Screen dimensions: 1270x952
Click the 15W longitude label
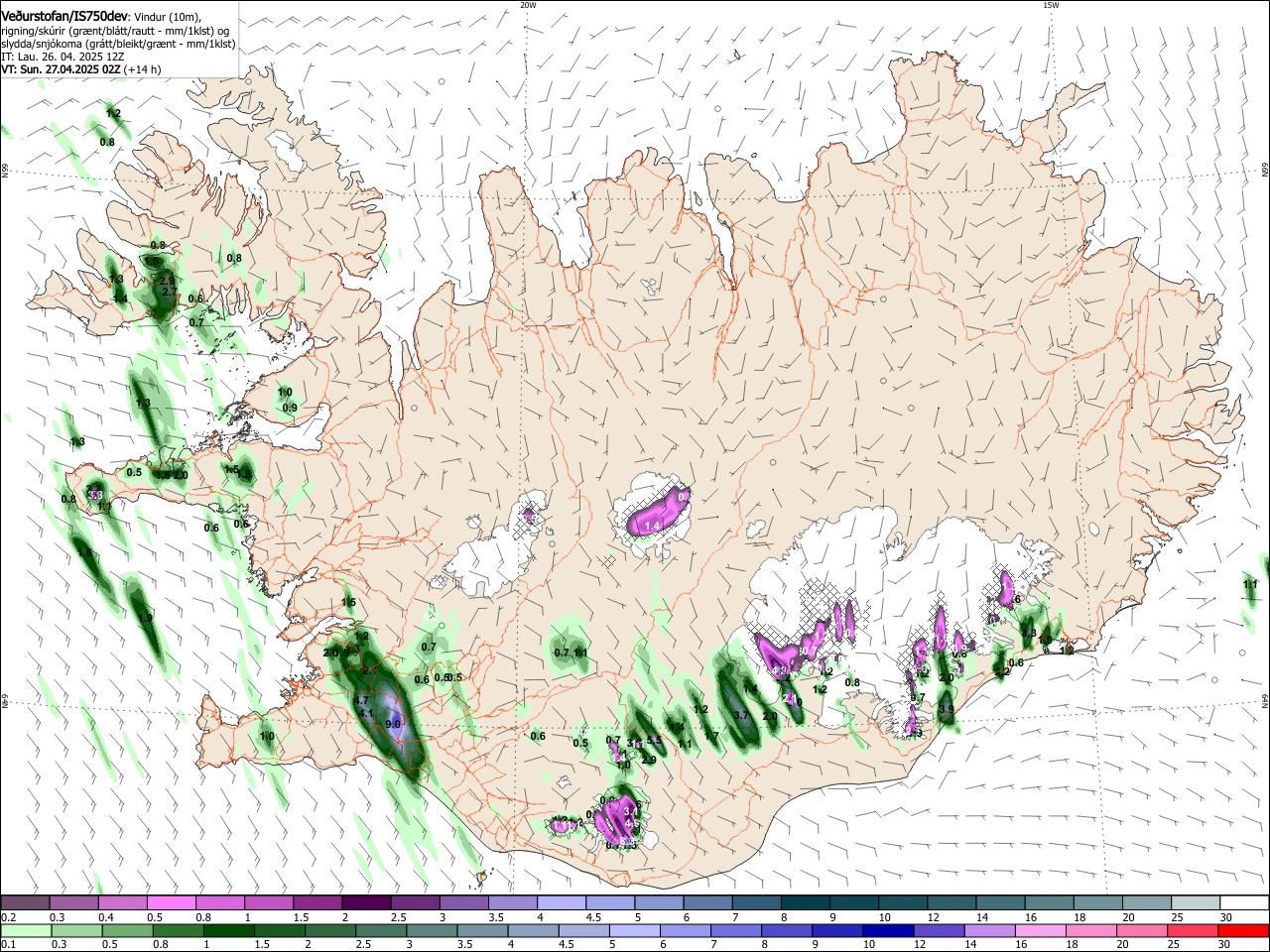(x=1051, y=5)
